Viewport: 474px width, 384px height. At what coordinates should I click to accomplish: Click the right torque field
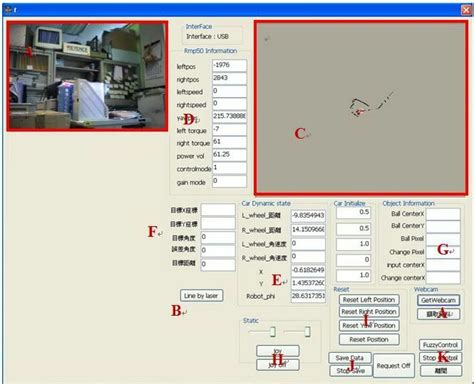pos(229,142)
